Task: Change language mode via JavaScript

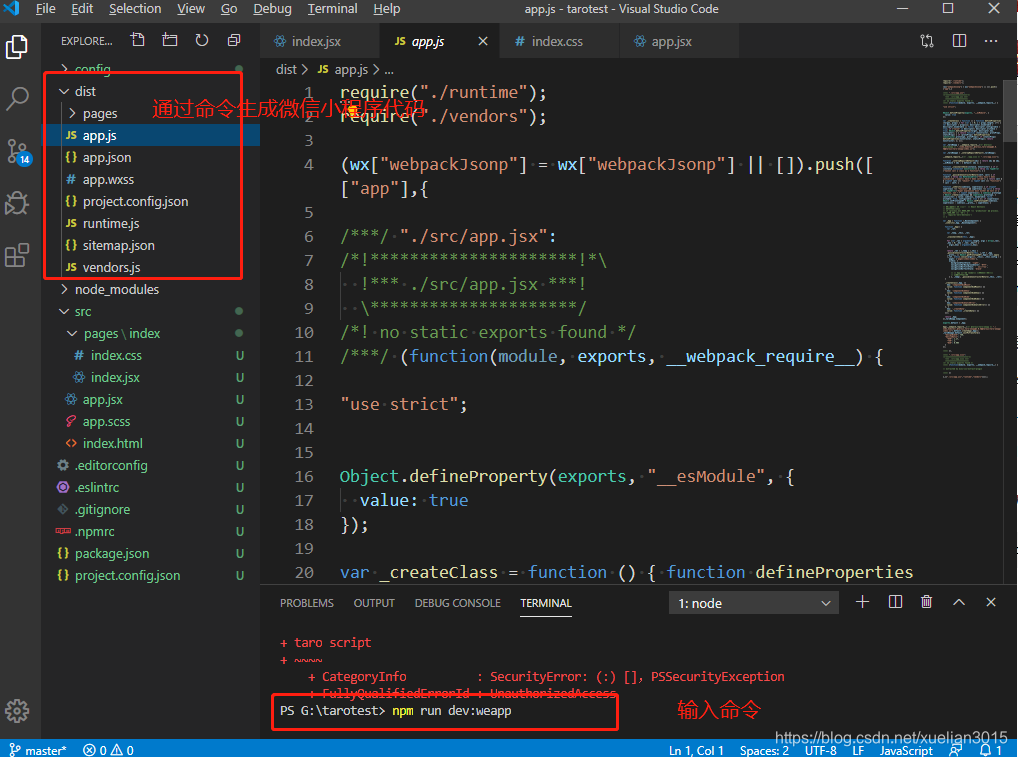Action: coord(906,750)
